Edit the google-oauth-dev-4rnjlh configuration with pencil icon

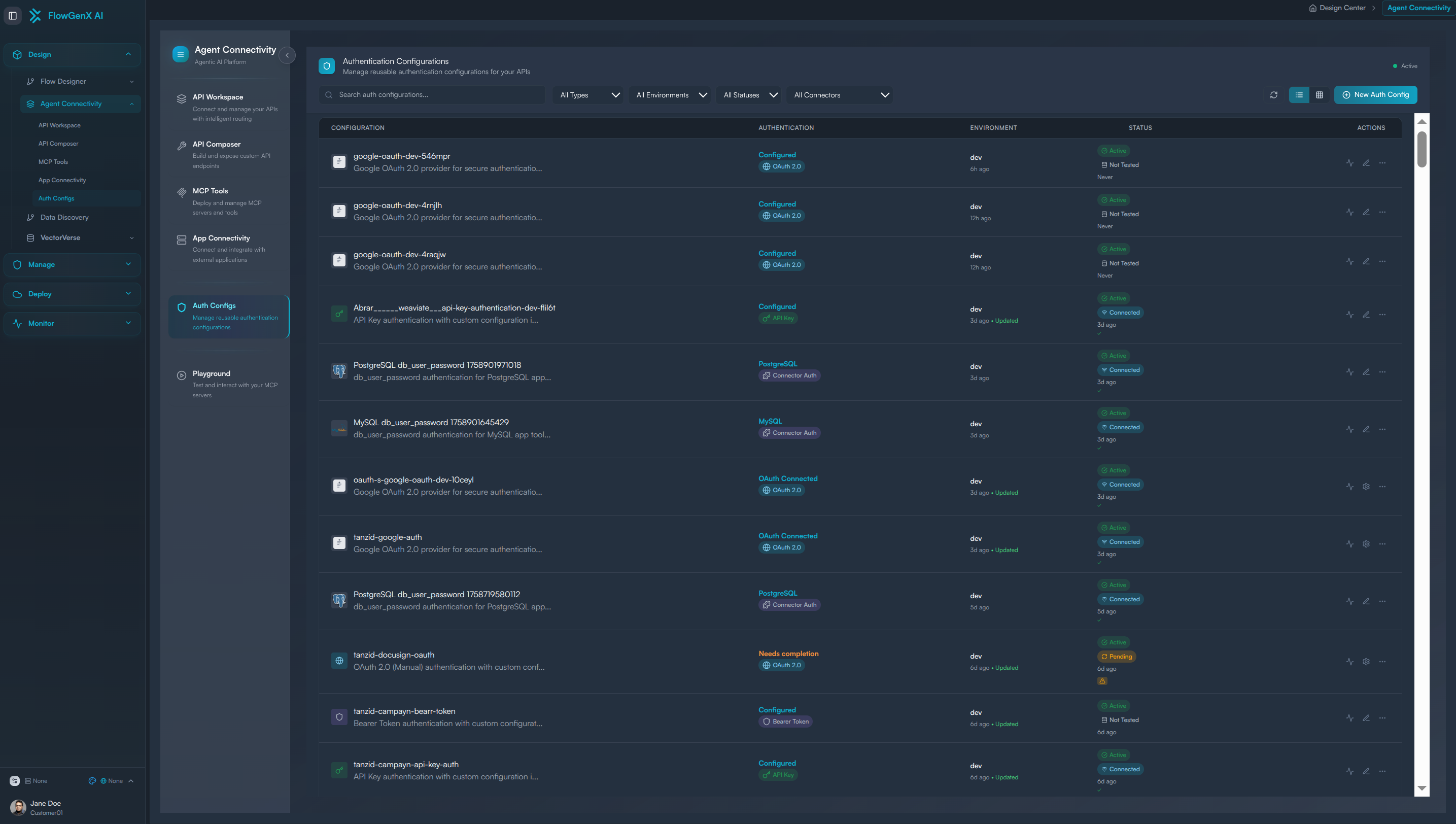click(x=1366, y=212)
